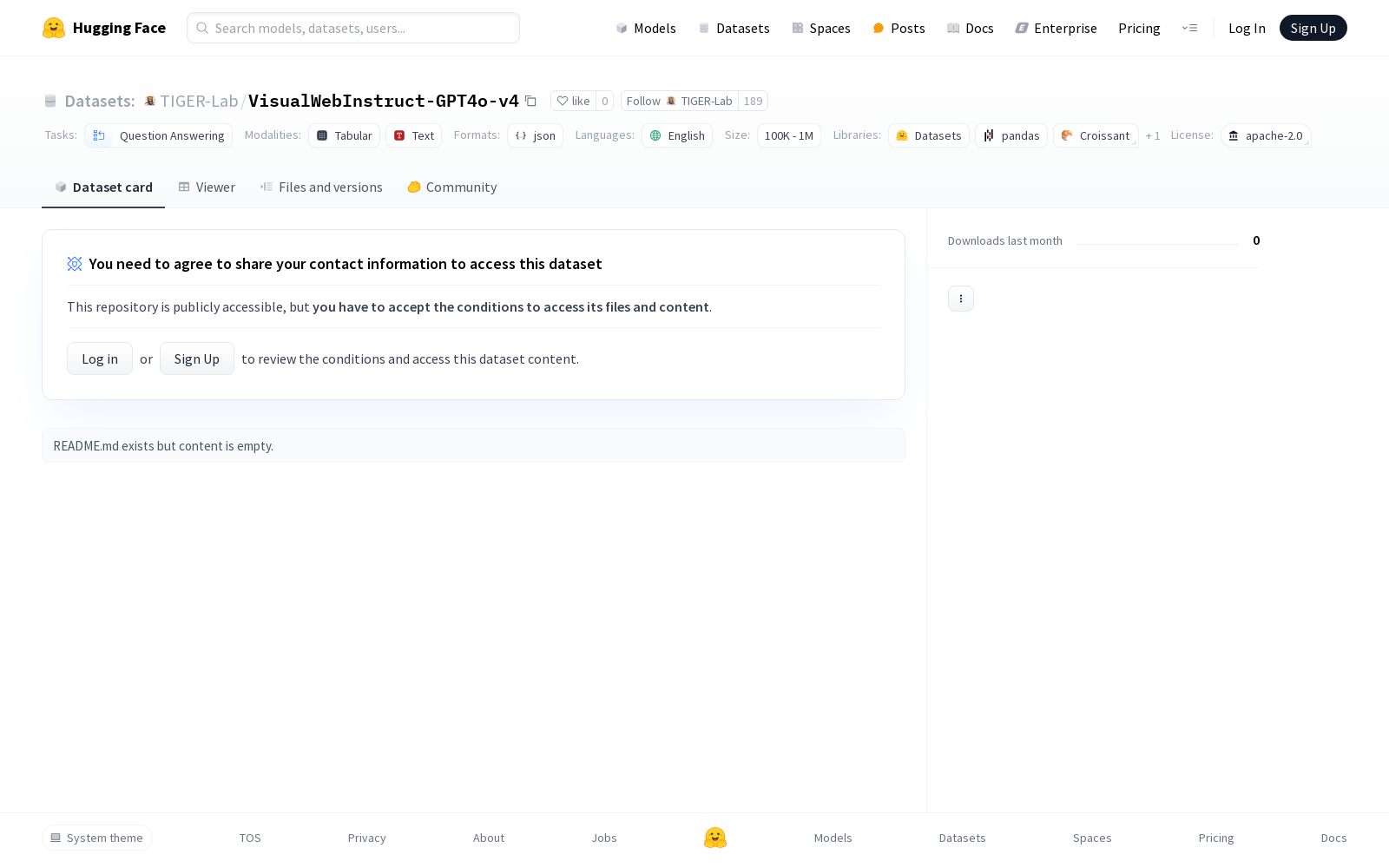Switch to Files and versions tab
Viewport: 1389px width, 868px height.
tap(321, 187)
